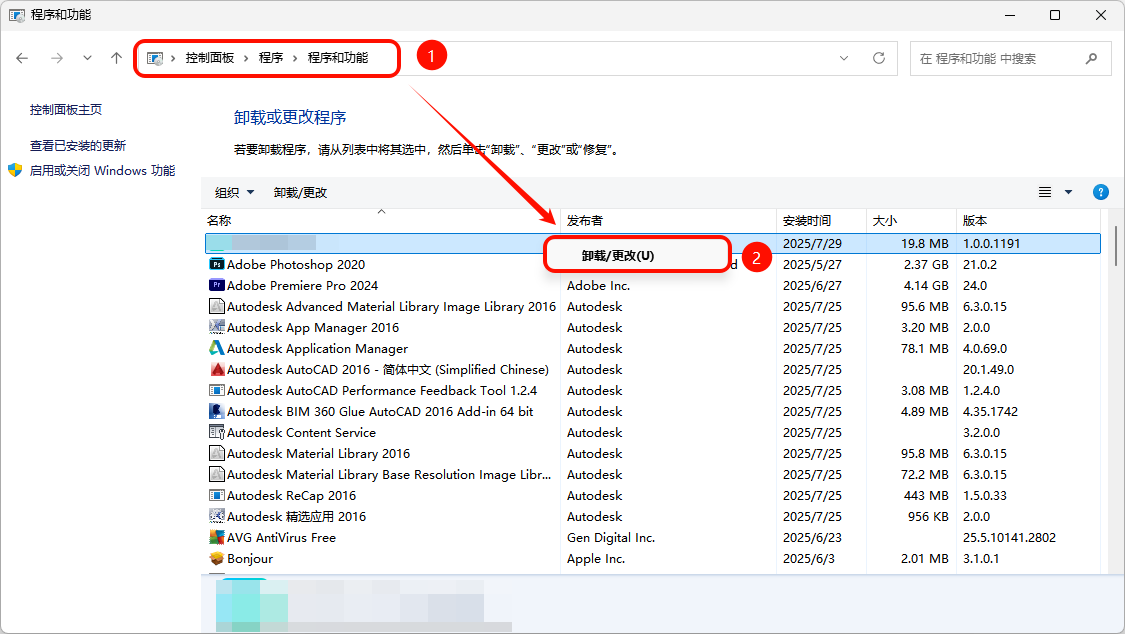
Task: Click the BIM 360 Glue add-in icon
Action: [217, 412]
